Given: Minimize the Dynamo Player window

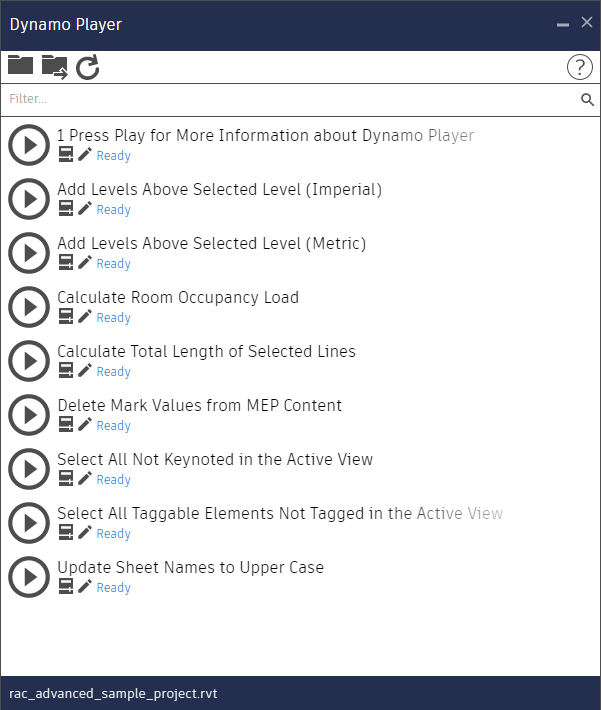Looking at the screenshot, I should tap(564, 24).
